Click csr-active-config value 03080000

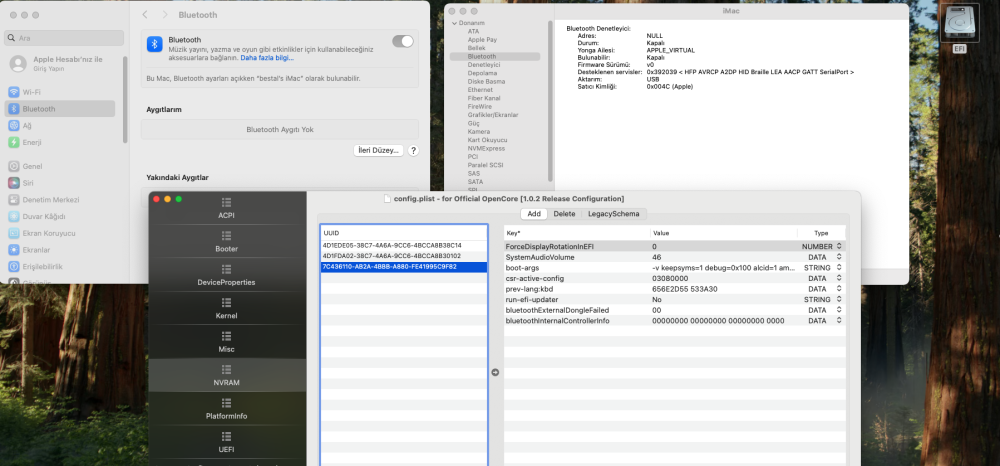point(670,279)
